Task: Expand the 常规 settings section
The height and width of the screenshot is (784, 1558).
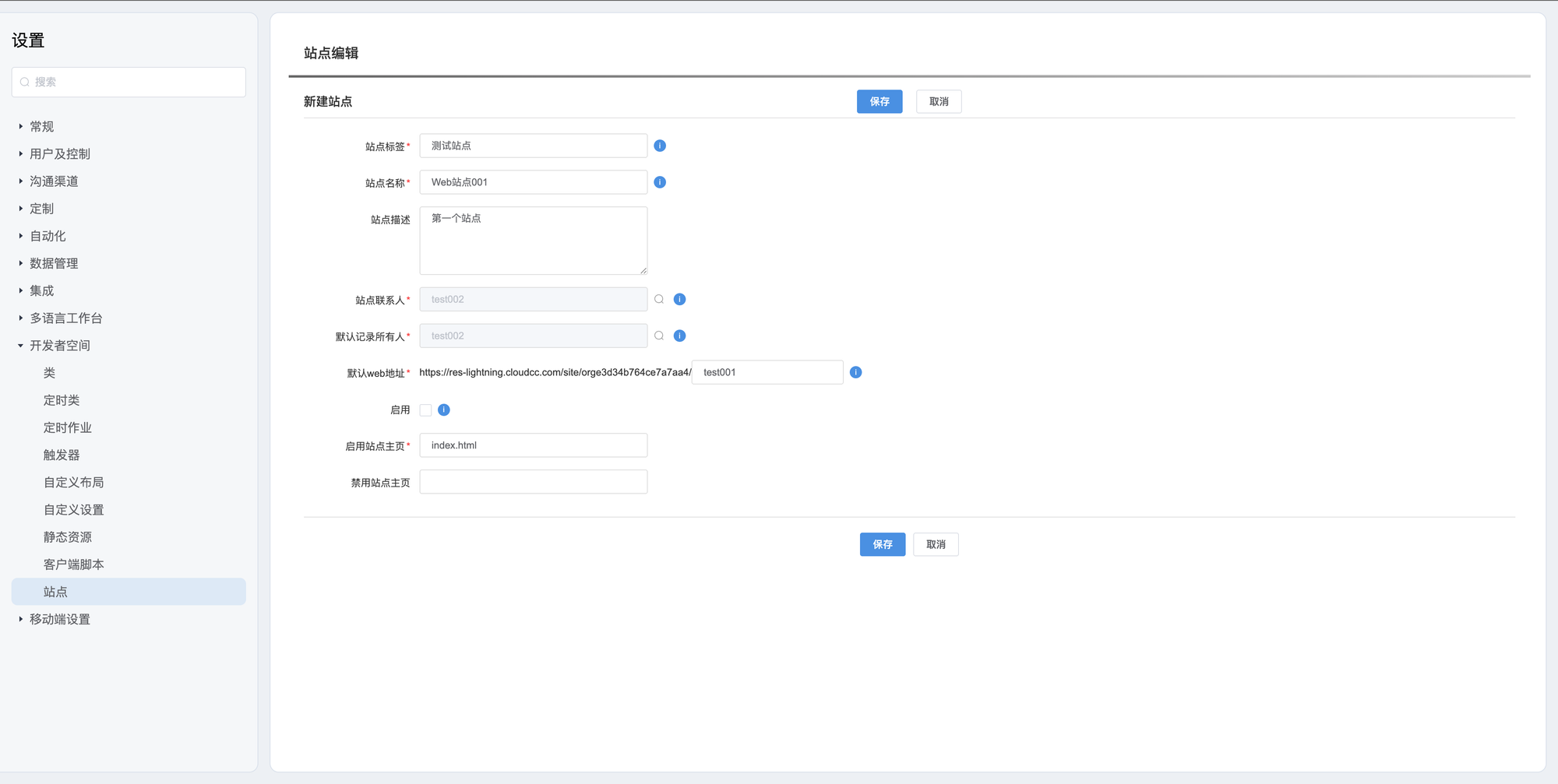Action: [x=41, y=126]
